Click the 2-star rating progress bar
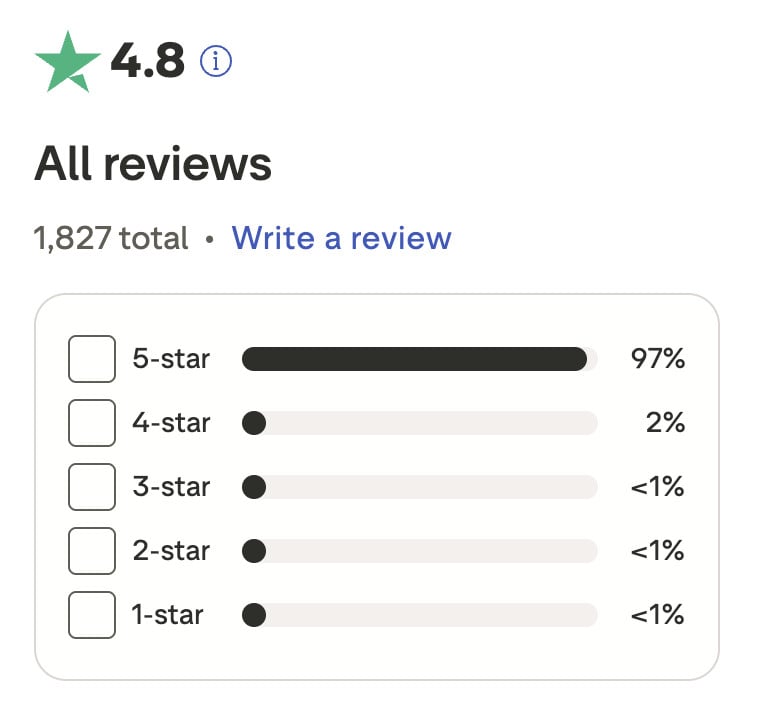 tap(419, 551)
